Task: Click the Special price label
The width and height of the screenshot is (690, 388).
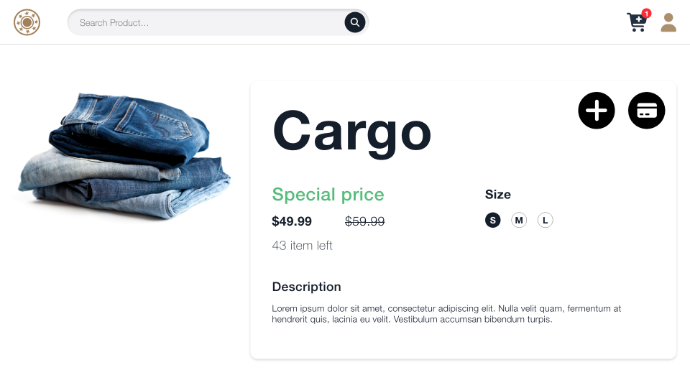Action: pos(328,194)
